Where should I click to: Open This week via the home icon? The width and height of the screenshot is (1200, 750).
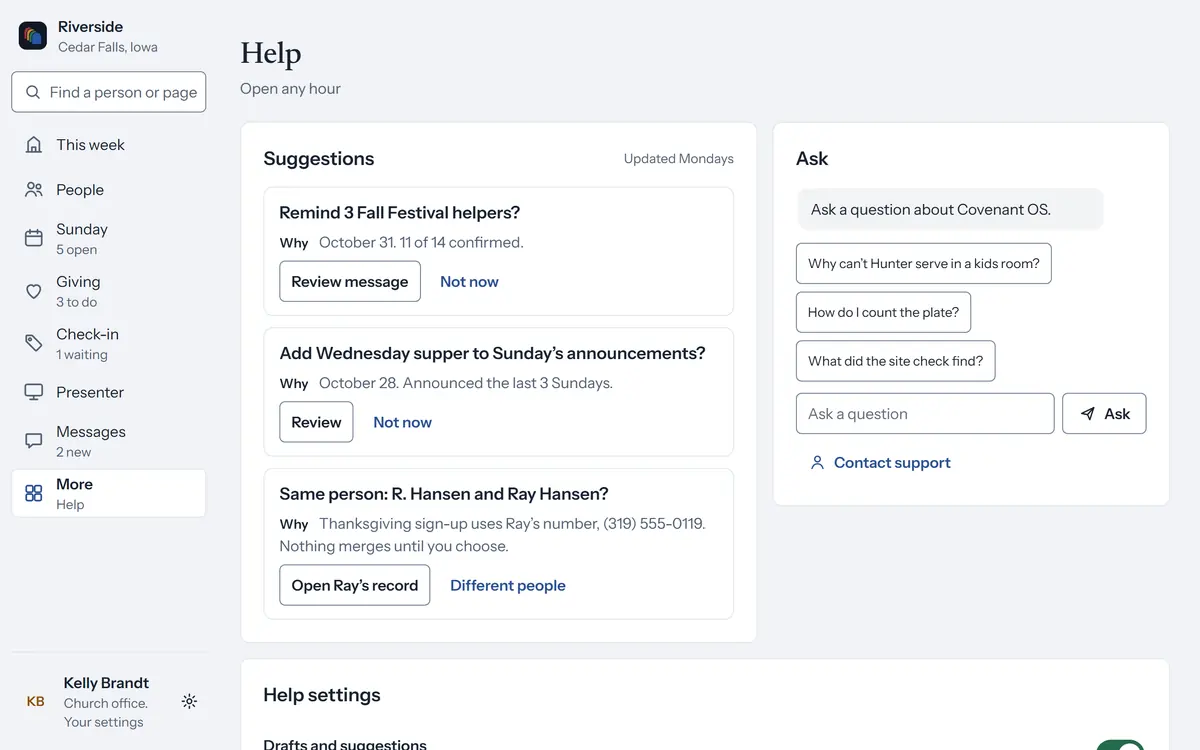click(34, 145)
